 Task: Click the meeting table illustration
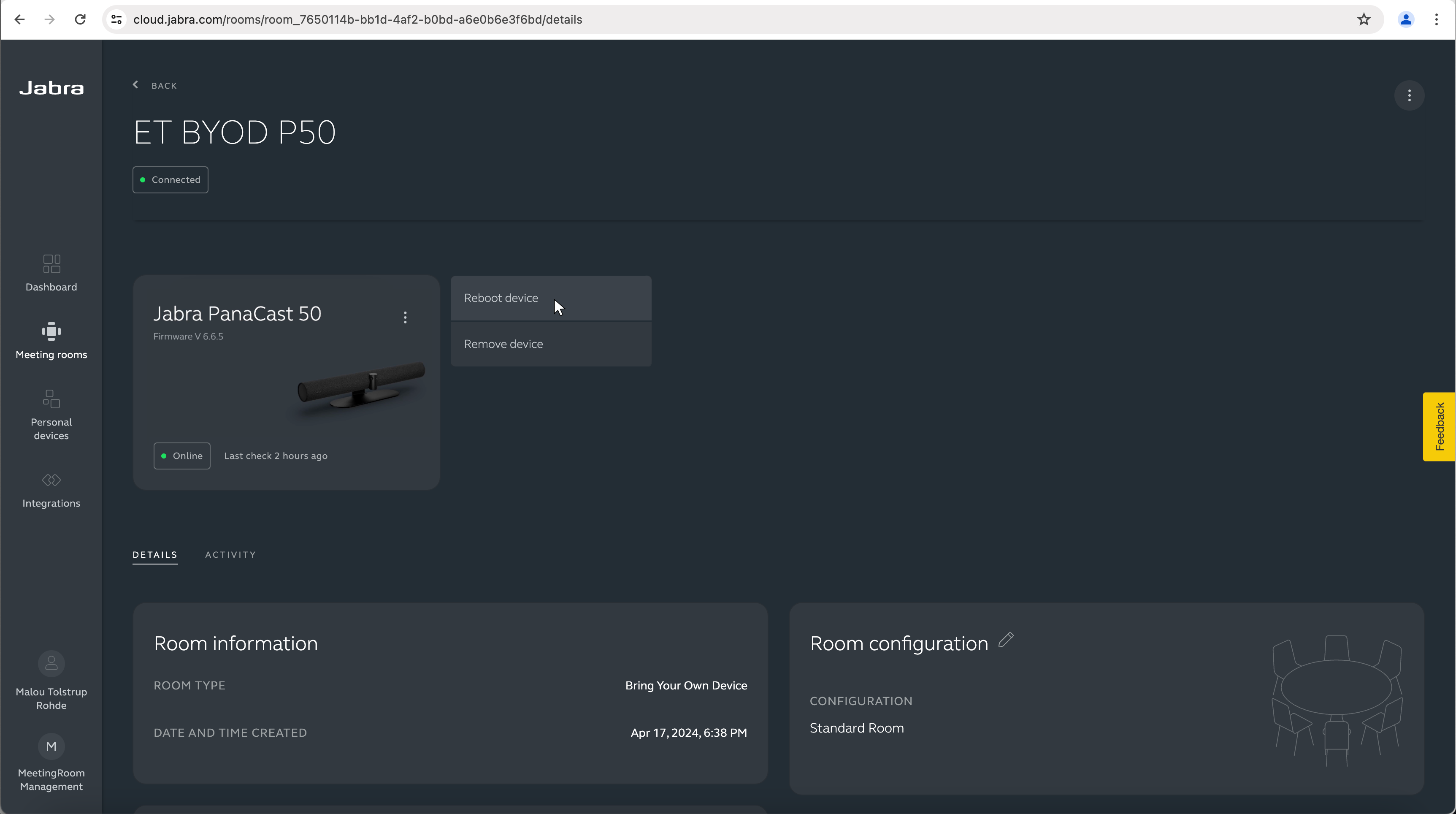(1337, 701)
